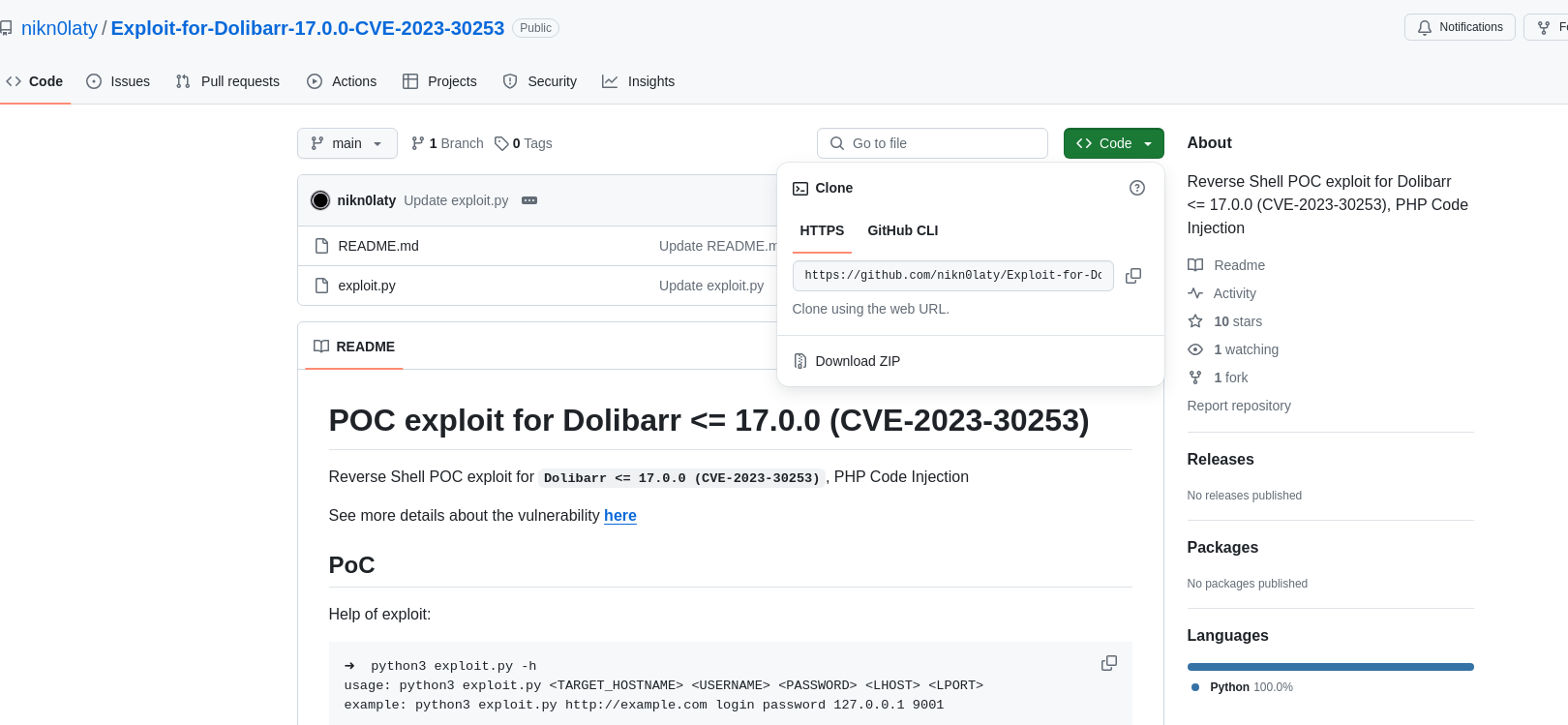Open the Security tab

[x=540, y=81]
